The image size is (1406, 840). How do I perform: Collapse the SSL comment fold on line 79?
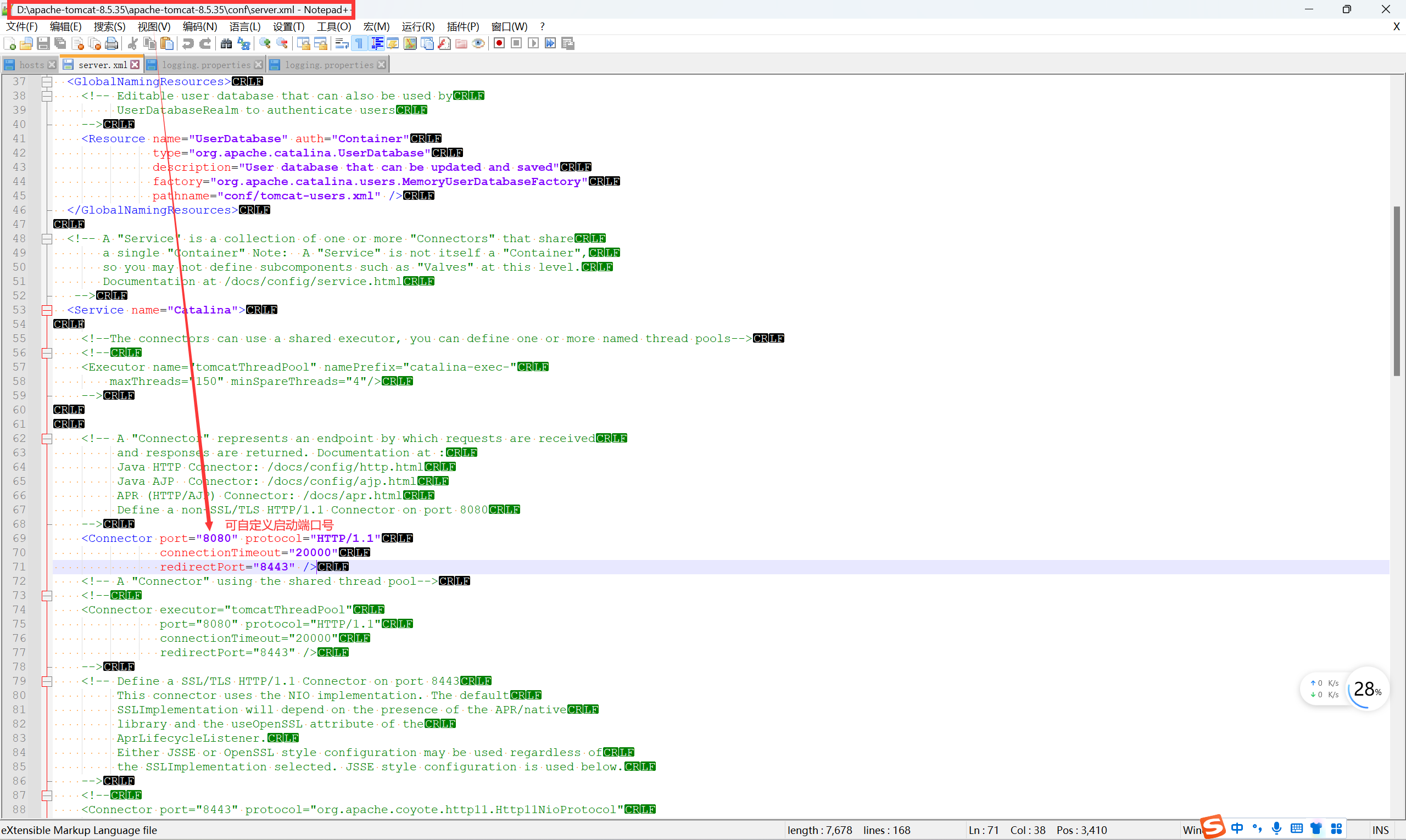pyautogui.click(x=47, y=681)
